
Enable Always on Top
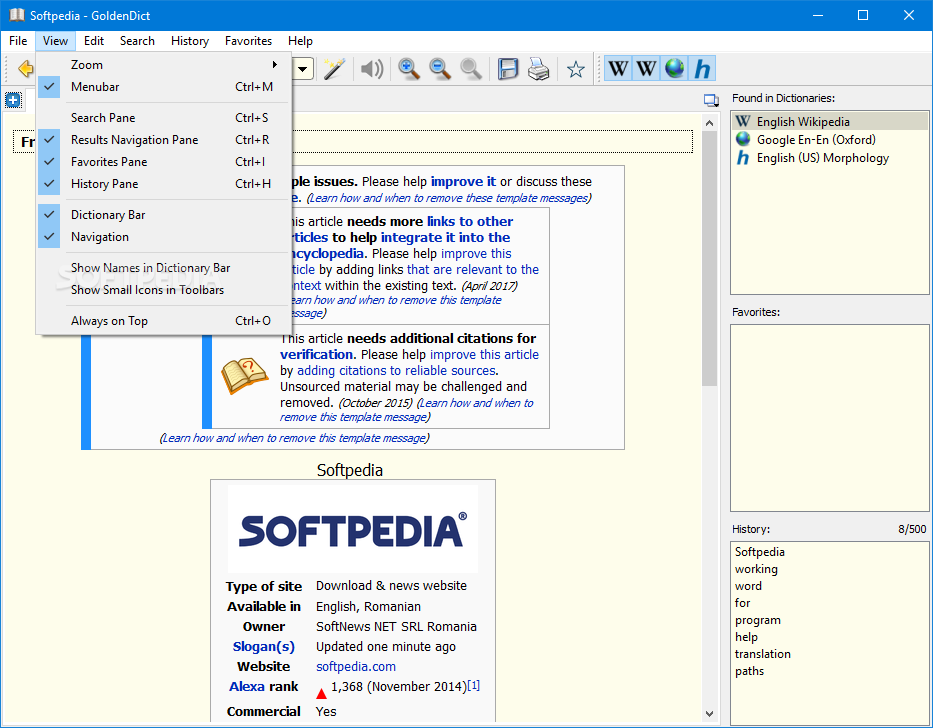164,321
